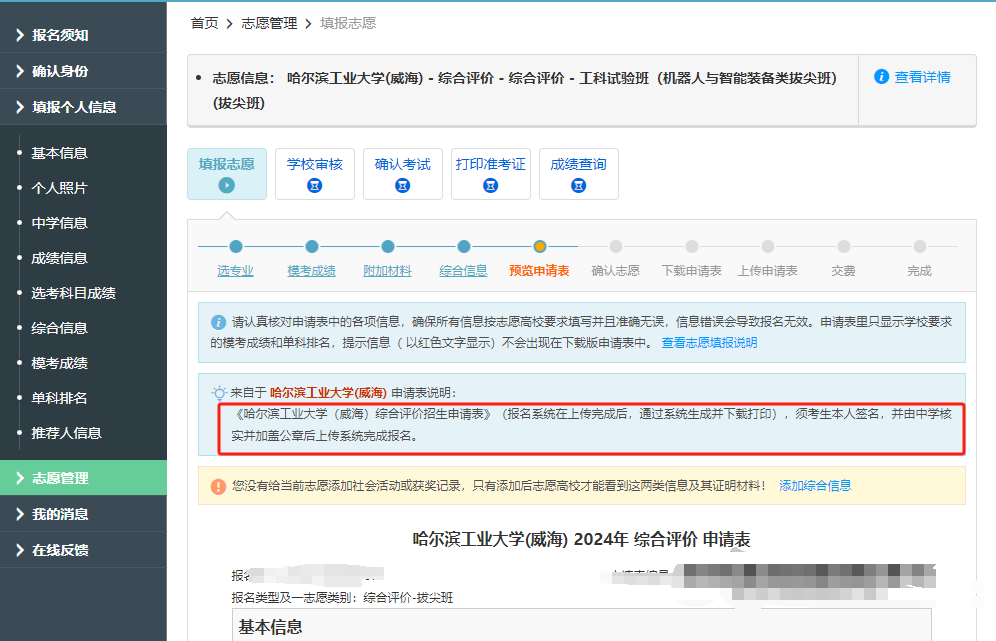This screenshot has height=641, width=996.
Task: Switch to the 填报志愿 stage tab
Action: pyautogui.click(x=227, y=173)
